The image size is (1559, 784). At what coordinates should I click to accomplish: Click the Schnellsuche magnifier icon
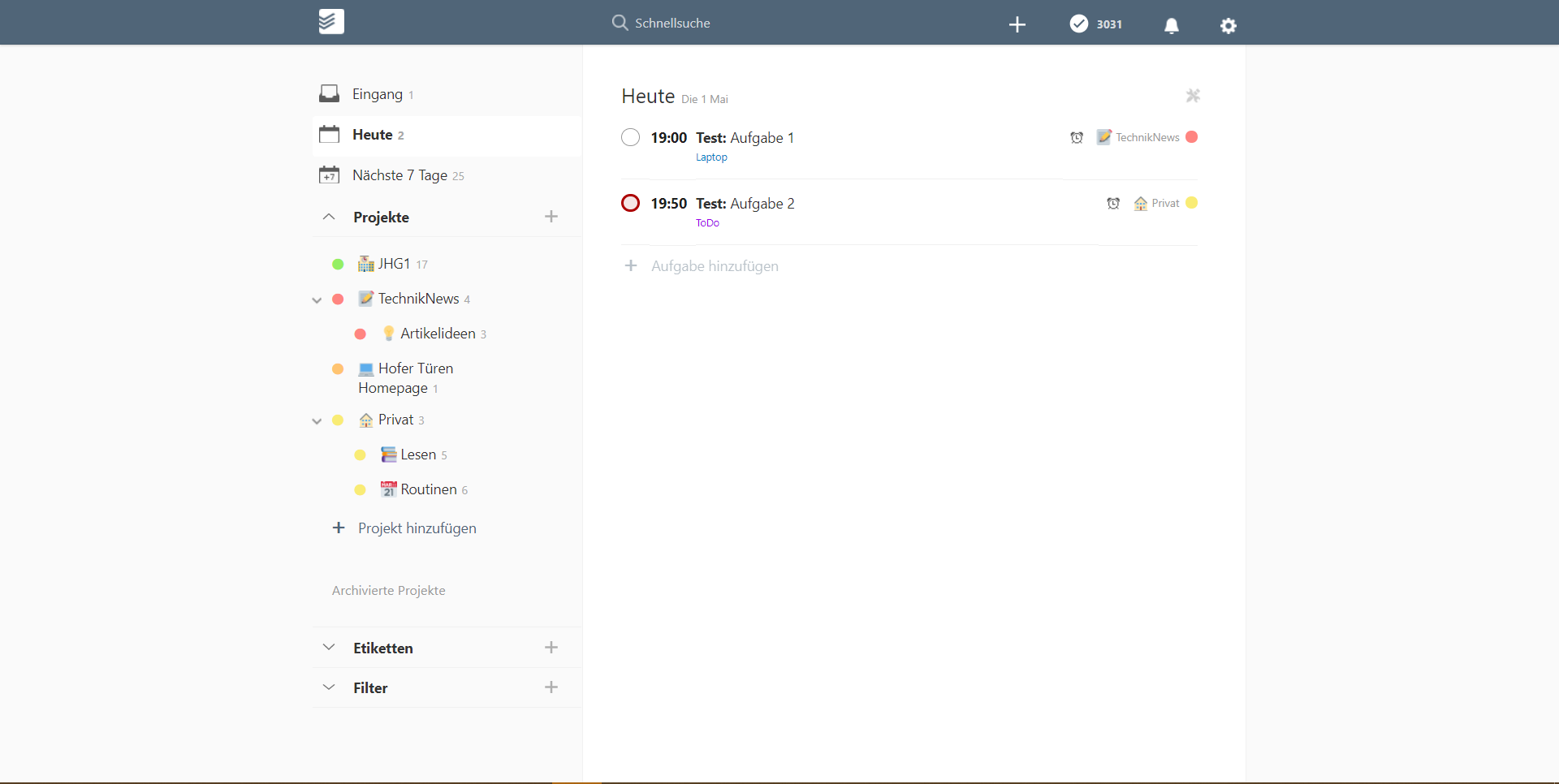point(620,23)
